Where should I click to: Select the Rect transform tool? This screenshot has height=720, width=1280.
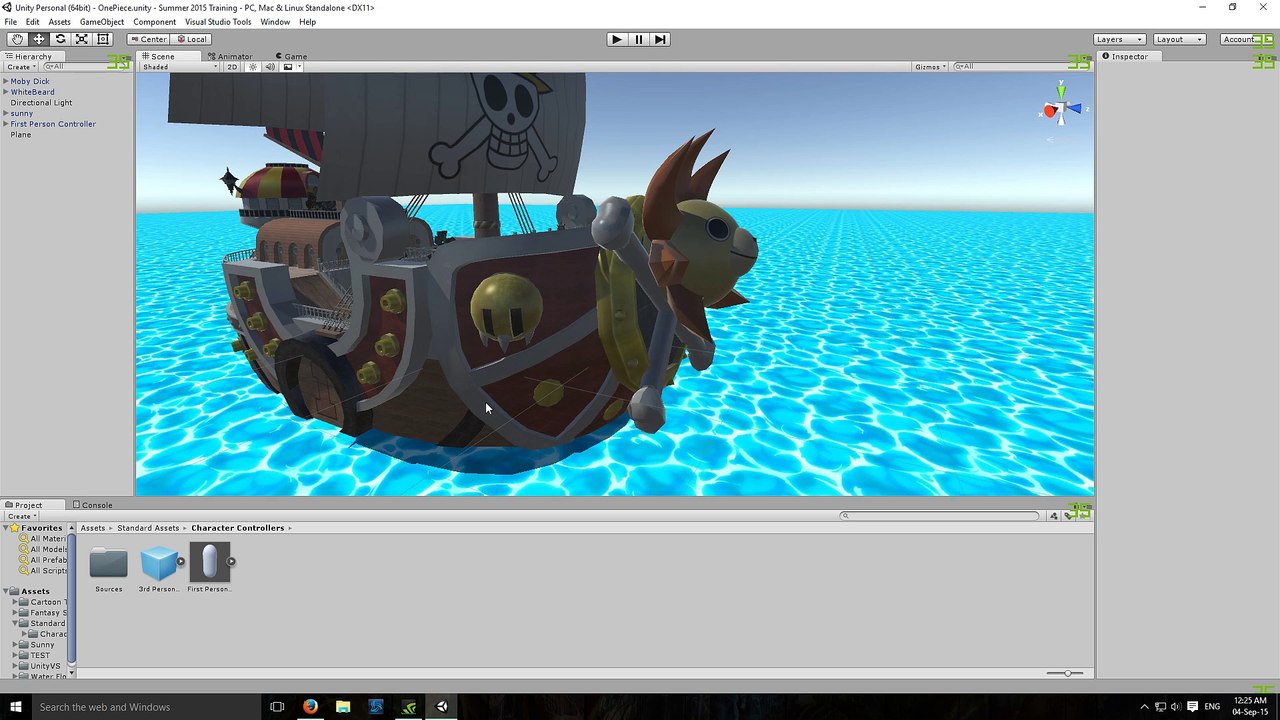103,39
